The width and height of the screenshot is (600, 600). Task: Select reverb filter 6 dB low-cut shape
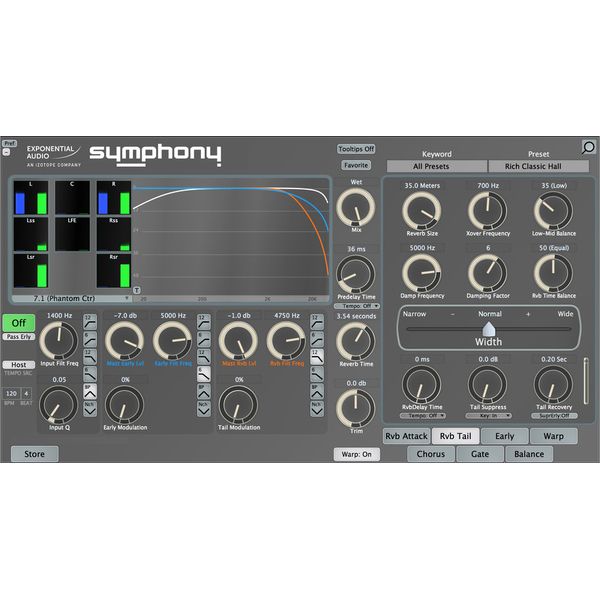pos(317,339)
